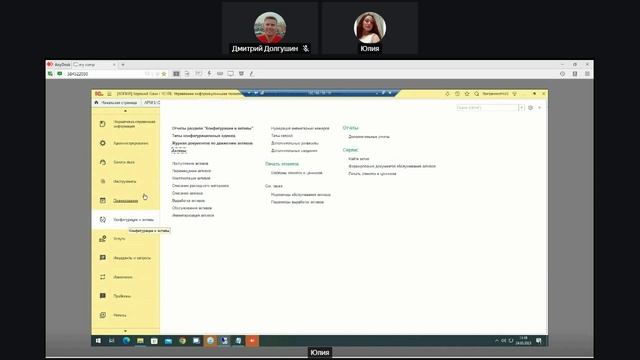Click the search magnifier in 1C header
Screen dimensions: 640x360
pos(476,94)
